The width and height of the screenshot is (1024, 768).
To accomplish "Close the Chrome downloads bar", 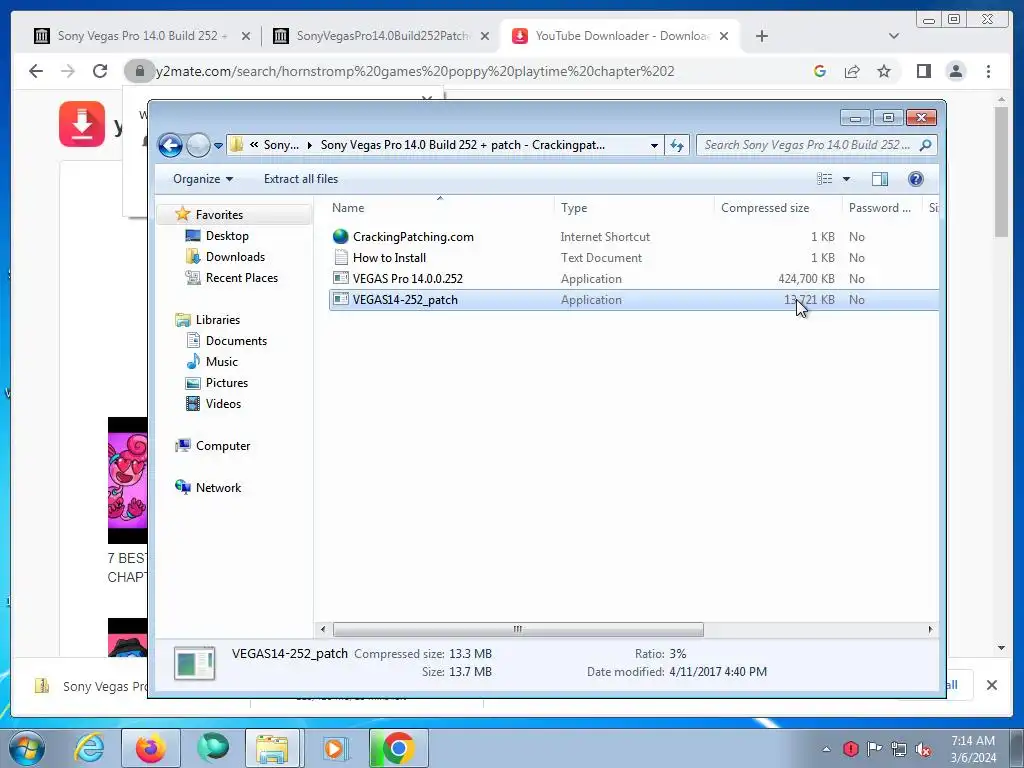I will (x=991, y=685).
